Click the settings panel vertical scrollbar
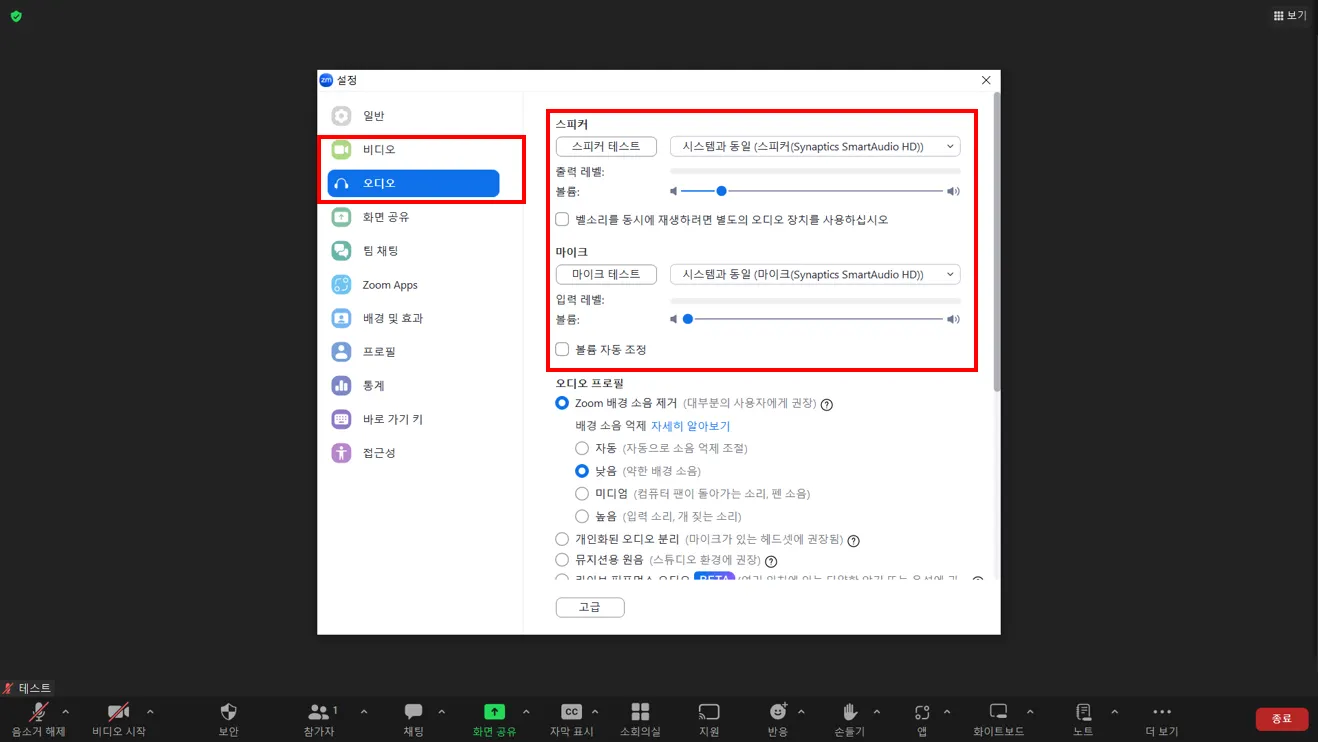This screenshot has height=742, width=1318. click(996, 241)
